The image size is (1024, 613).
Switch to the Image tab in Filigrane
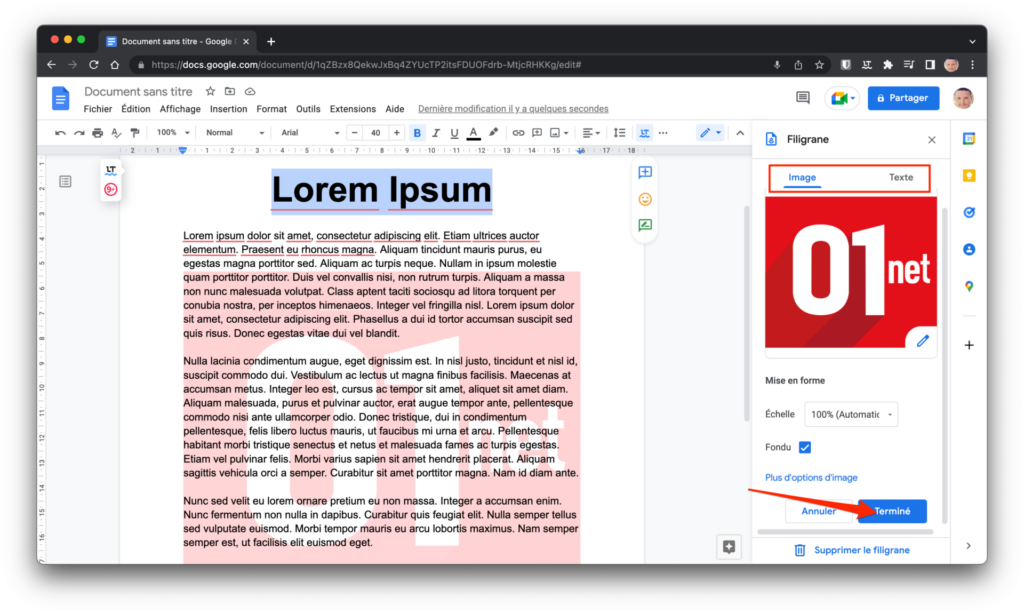(x=802, y=178)
